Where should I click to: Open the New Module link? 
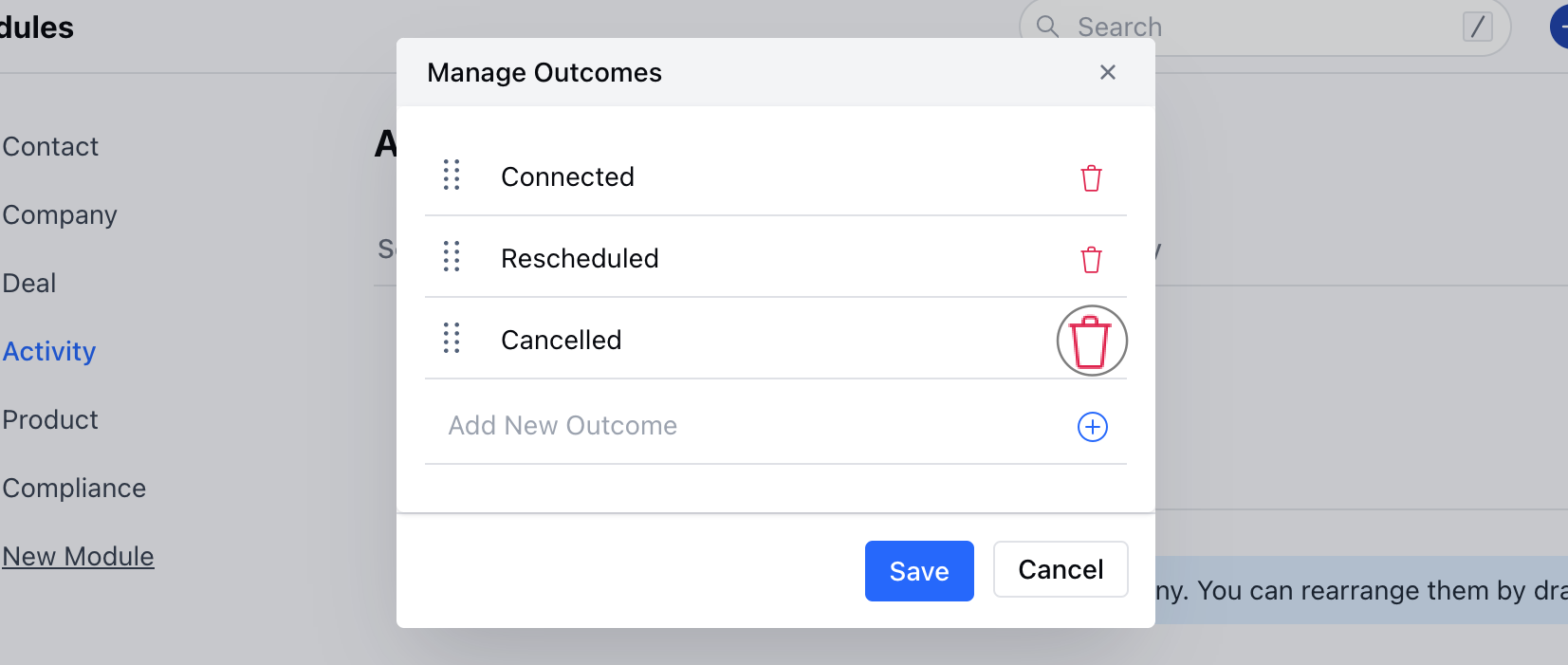(x=78, y=556)
